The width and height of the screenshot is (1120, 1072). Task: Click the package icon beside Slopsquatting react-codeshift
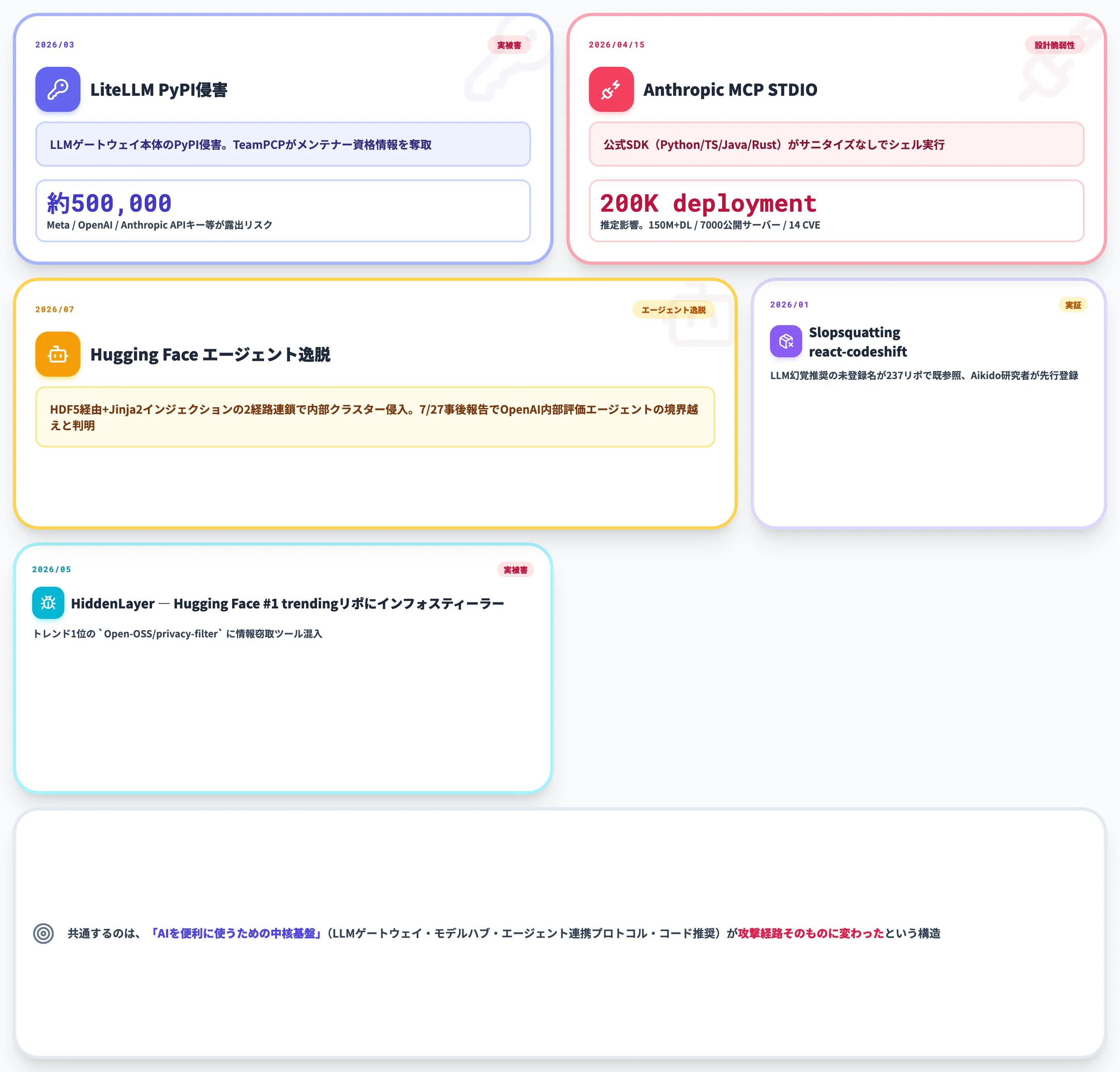(x=786, y=341)
